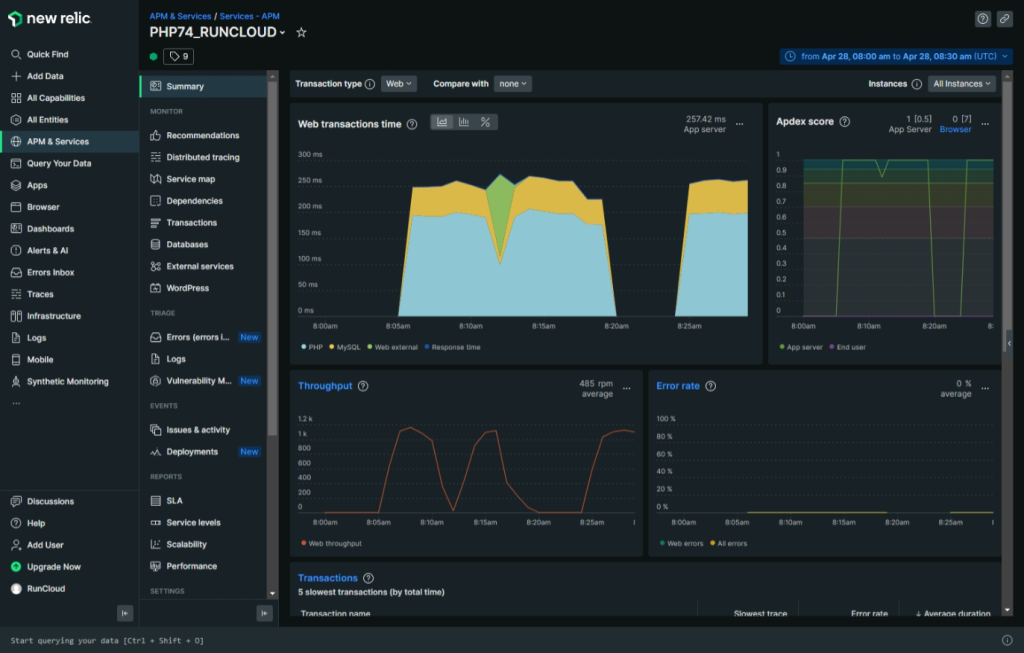Show Transaction type info icon
The height and width of the screenshot is (653, 1024).
(370, 84)
